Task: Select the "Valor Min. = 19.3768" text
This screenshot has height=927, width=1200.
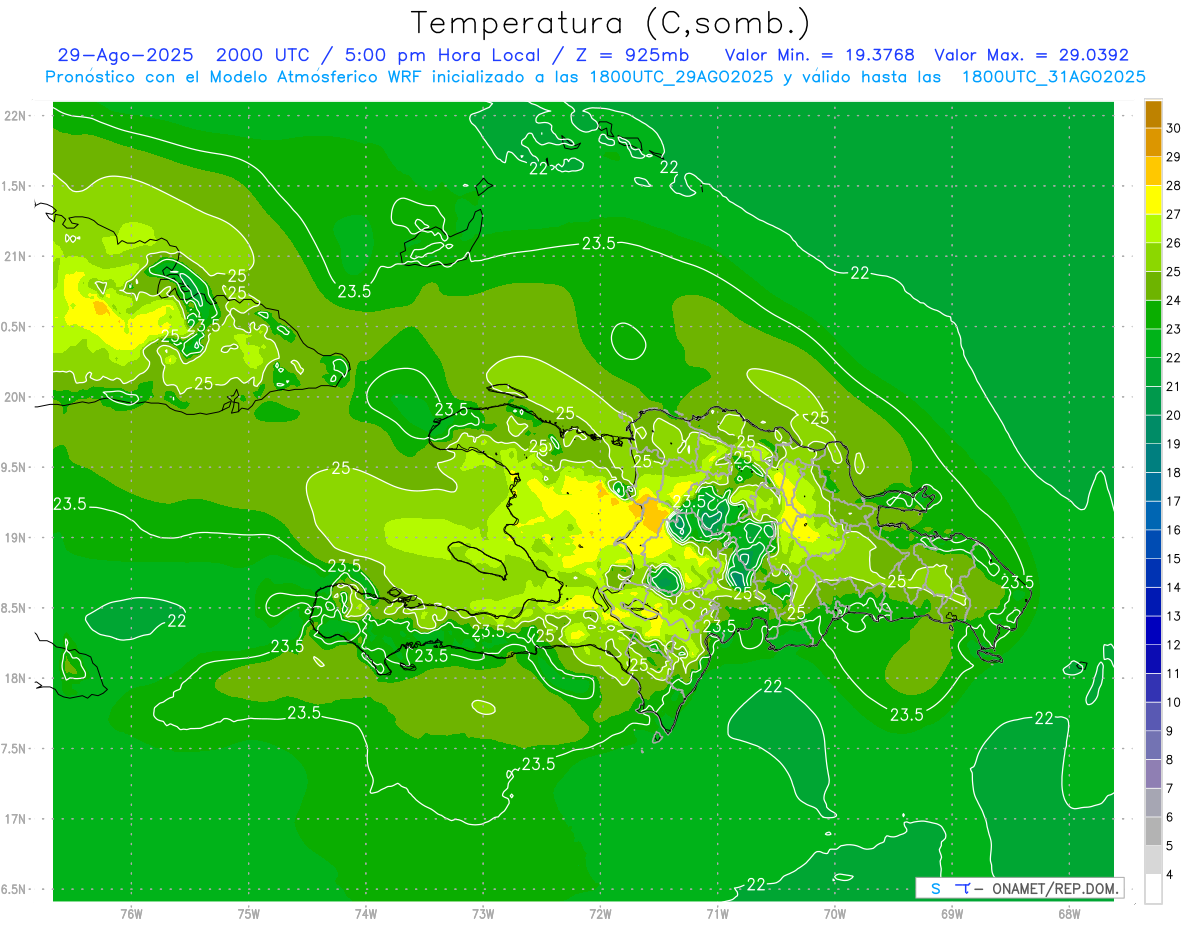Action: point(819,55)
